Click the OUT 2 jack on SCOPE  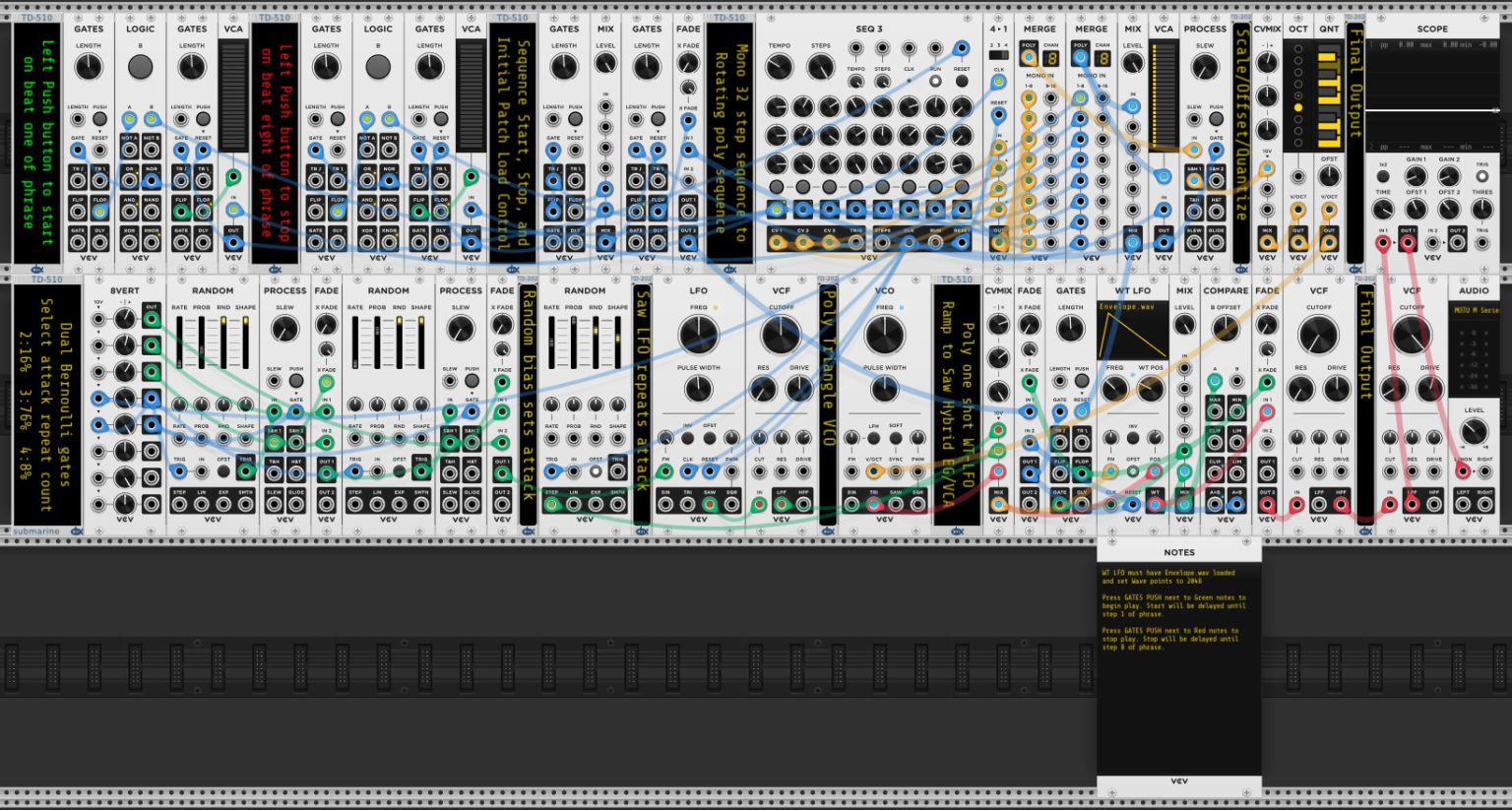click(1457, 241)
